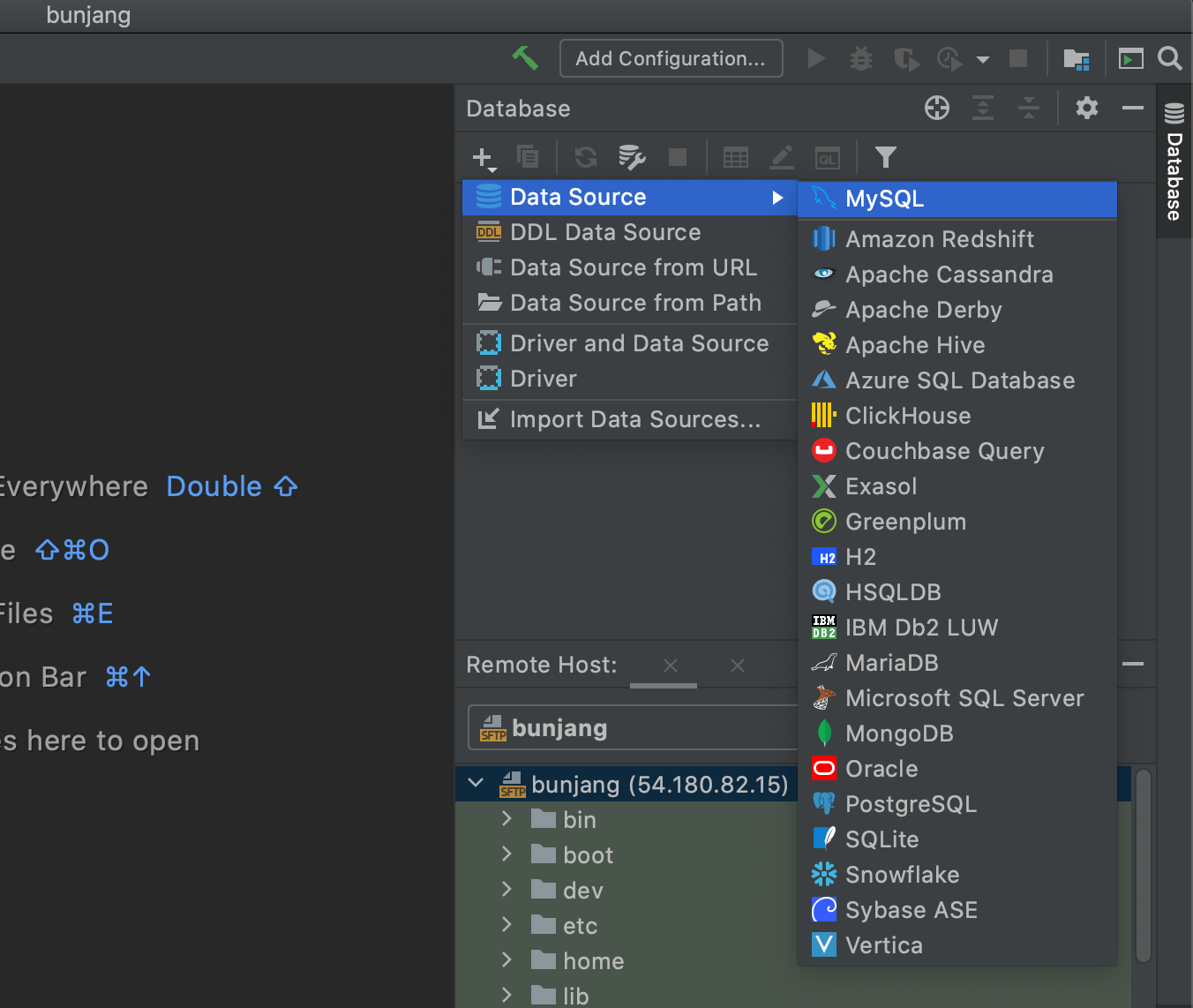Expand all in Database panel
The width and height of the screenshot is (1193, 1008).
[983, 108]
